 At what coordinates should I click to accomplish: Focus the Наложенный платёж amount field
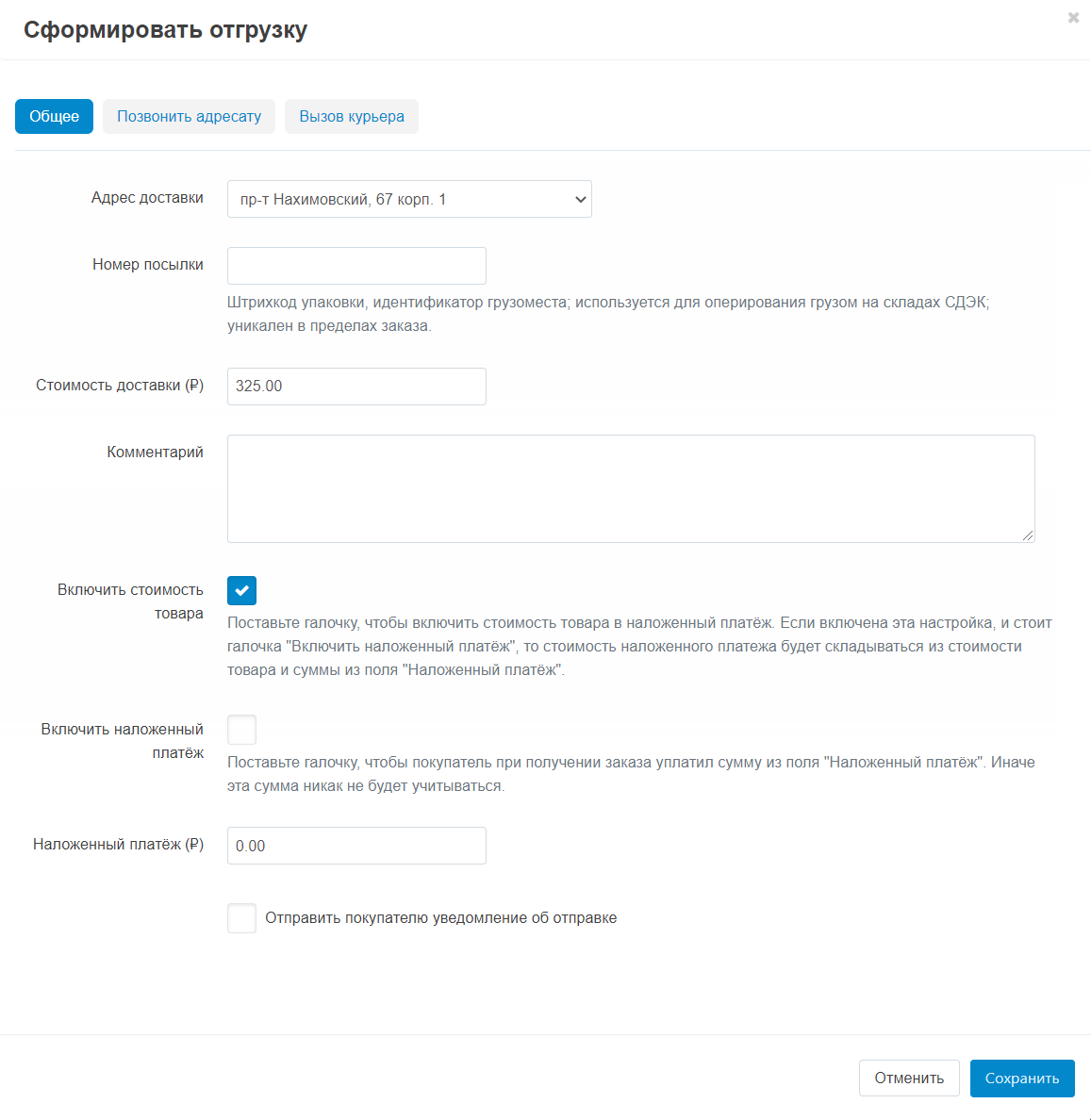(356, 846)
